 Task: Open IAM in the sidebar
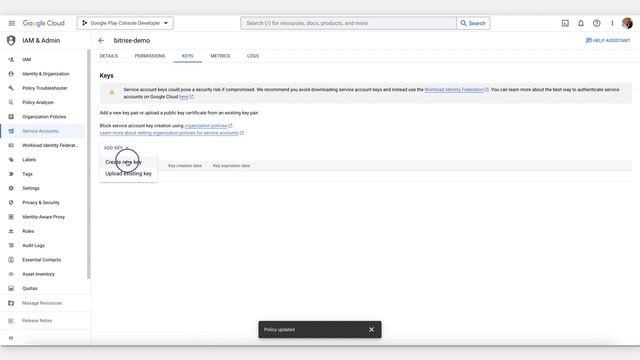(x=43, y=60)
